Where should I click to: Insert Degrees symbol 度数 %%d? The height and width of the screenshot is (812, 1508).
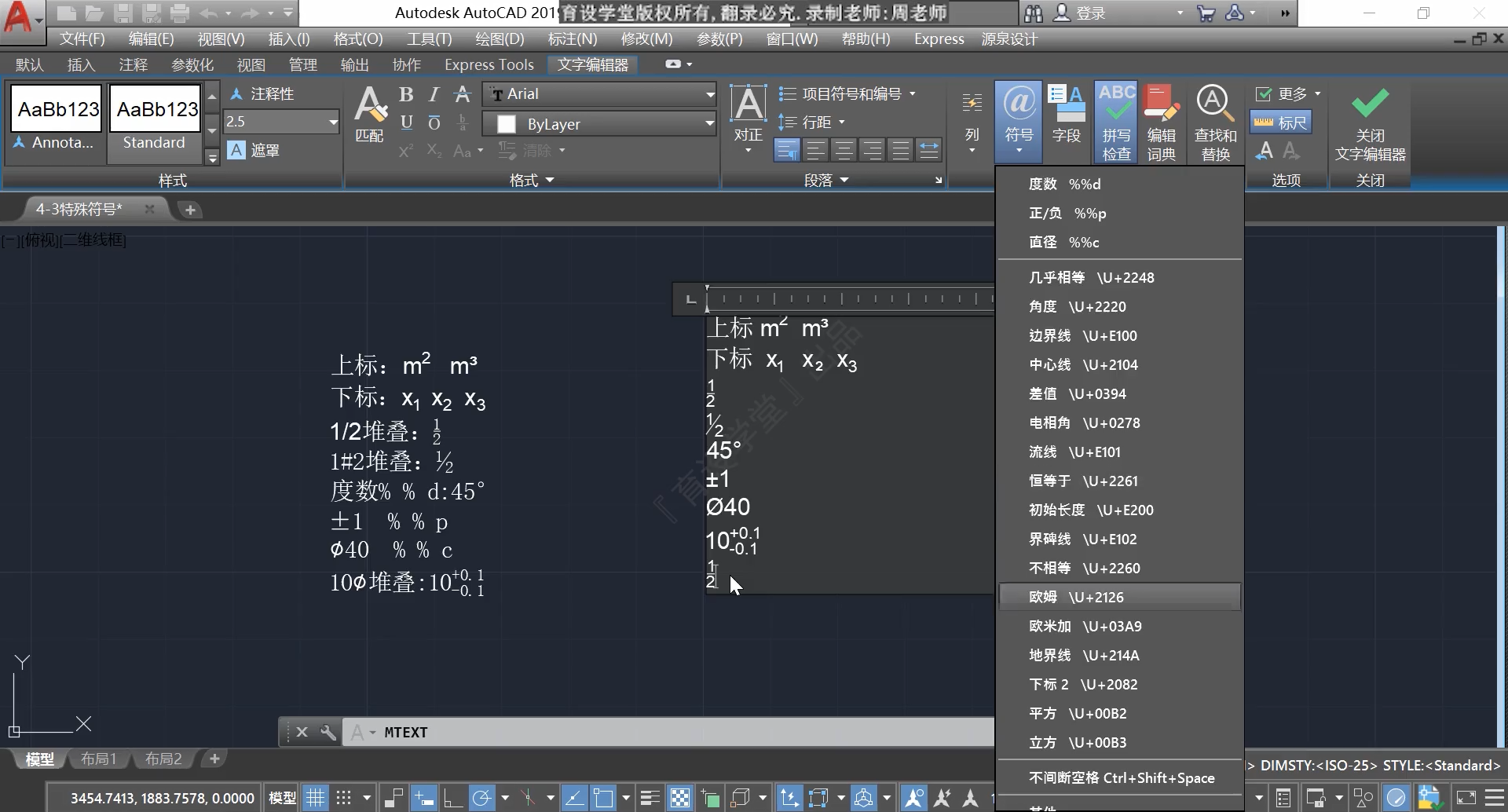1120,184
